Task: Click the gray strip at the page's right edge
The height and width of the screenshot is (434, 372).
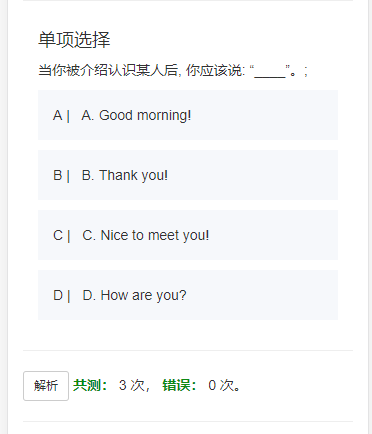Action: pos(370,217)
